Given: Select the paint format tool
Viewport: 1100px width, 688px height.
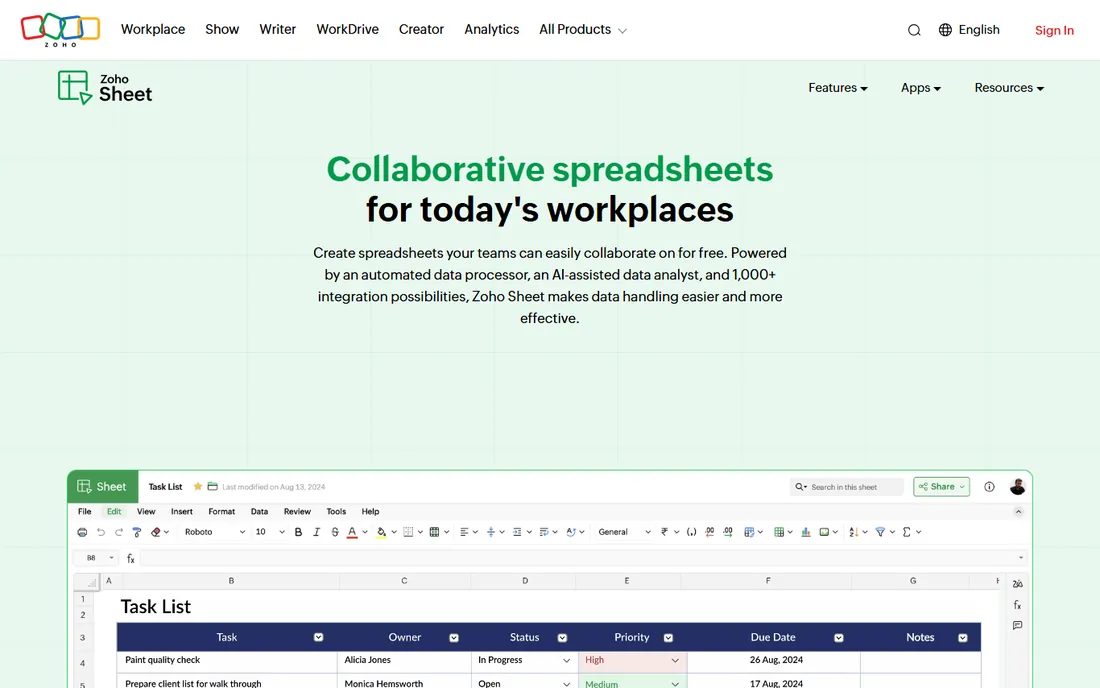Looking at the screenshot, I should 137,532.
